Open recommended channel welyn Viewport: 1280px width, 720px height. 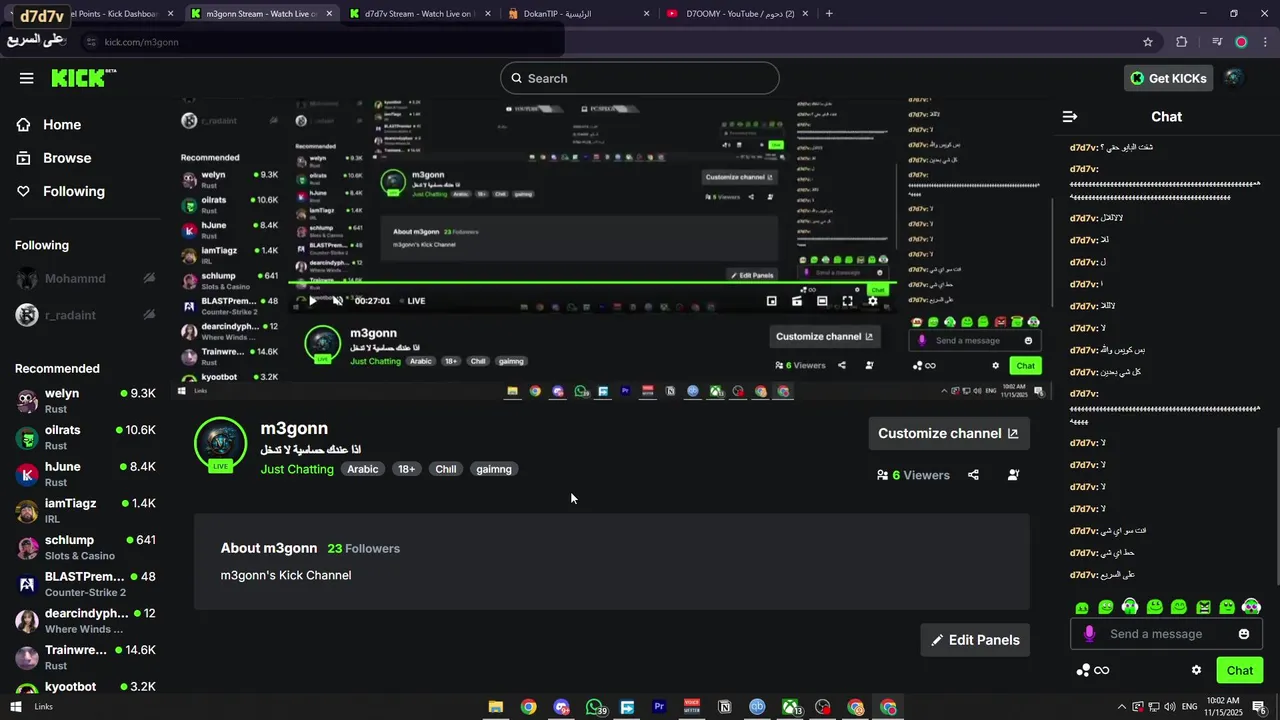pos(85,400)
